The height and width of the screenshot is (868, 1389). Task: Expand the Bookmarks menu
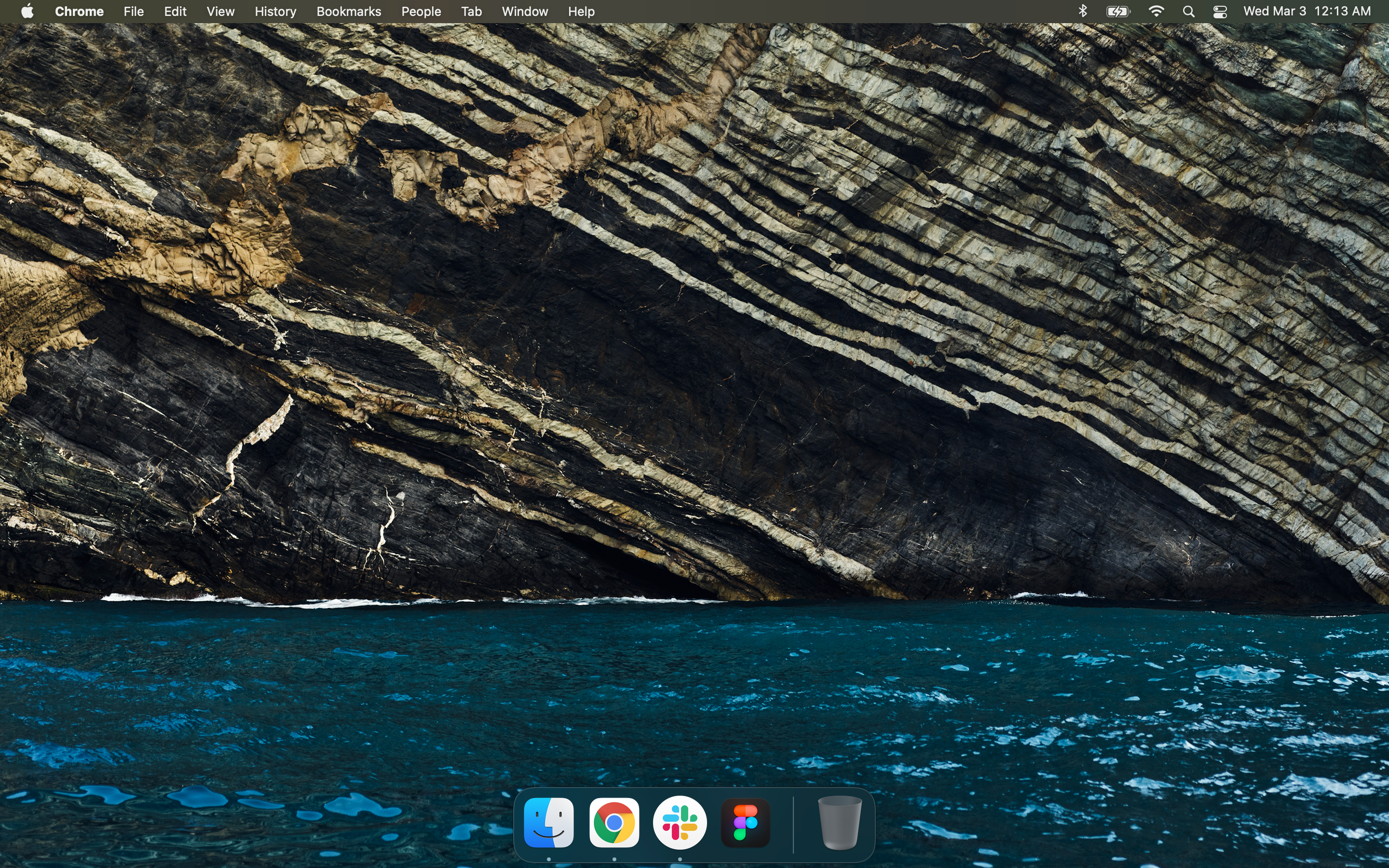pyautogui.click(x=348, y=12)
